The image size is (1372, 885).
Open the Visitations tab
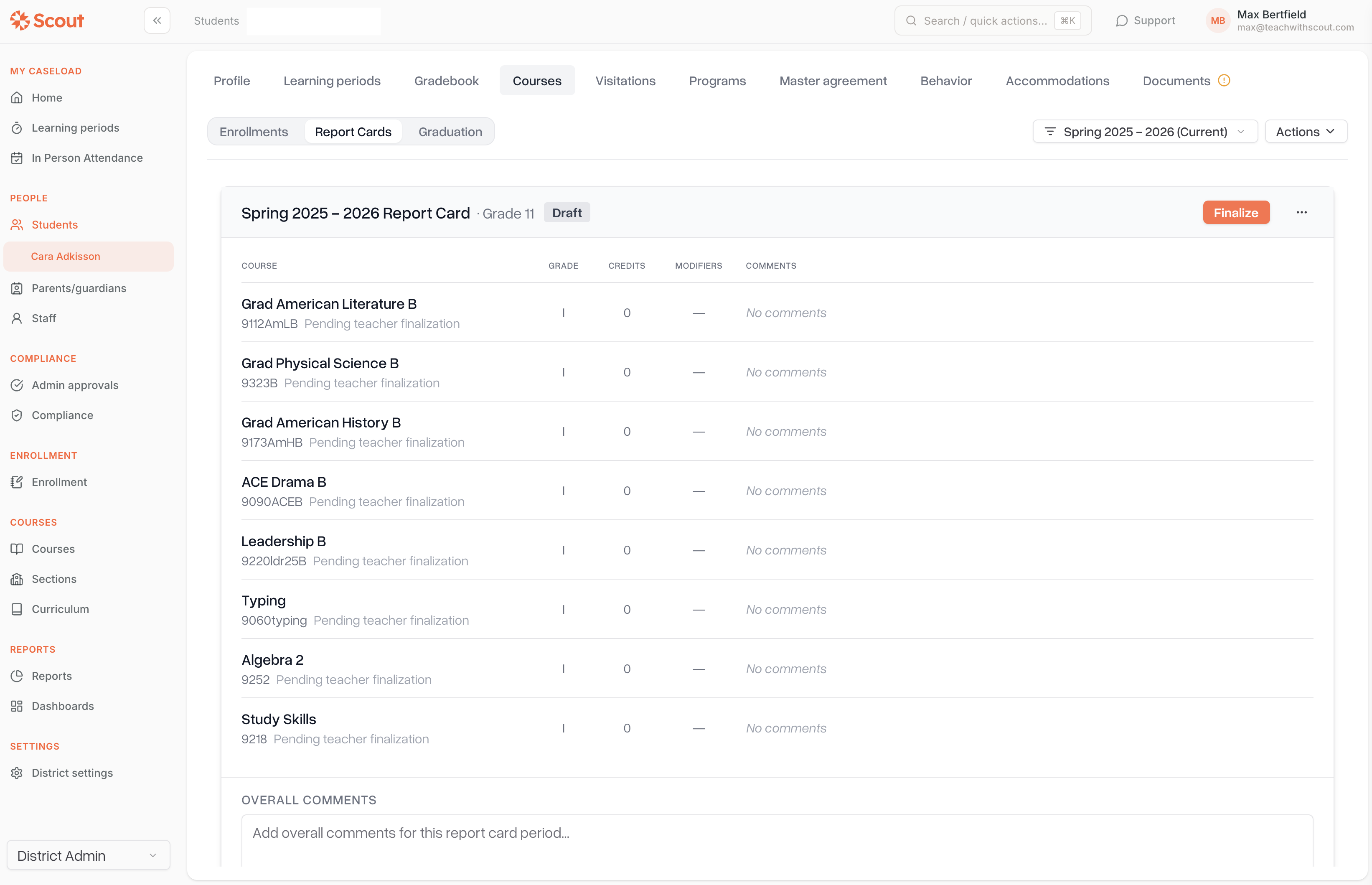pos(625,81)
